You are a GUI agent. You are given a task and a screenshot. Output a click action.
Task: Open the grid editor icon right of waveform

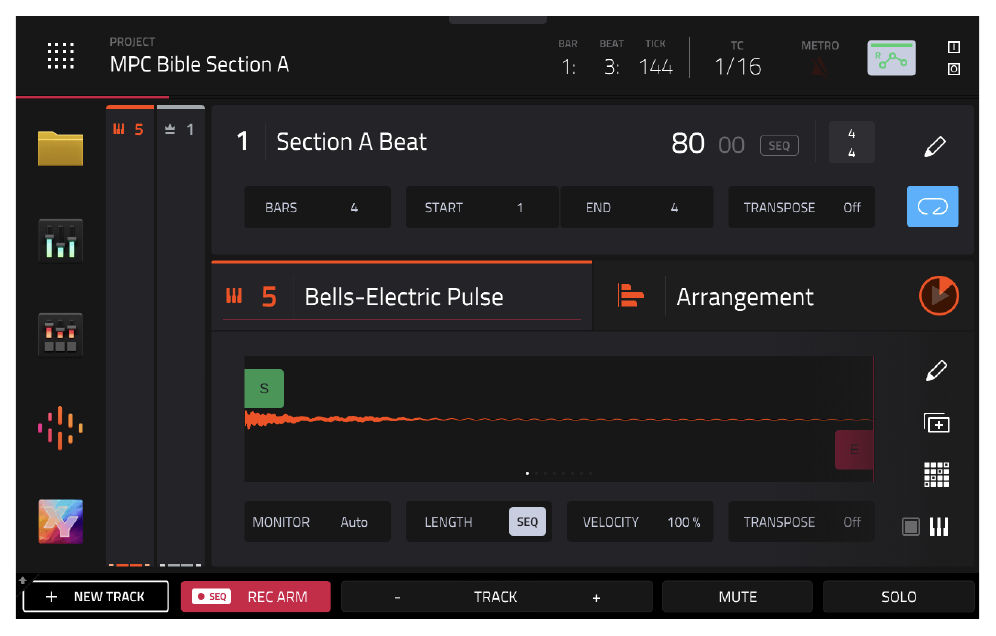pyautogui.click(x=936, y=475)
